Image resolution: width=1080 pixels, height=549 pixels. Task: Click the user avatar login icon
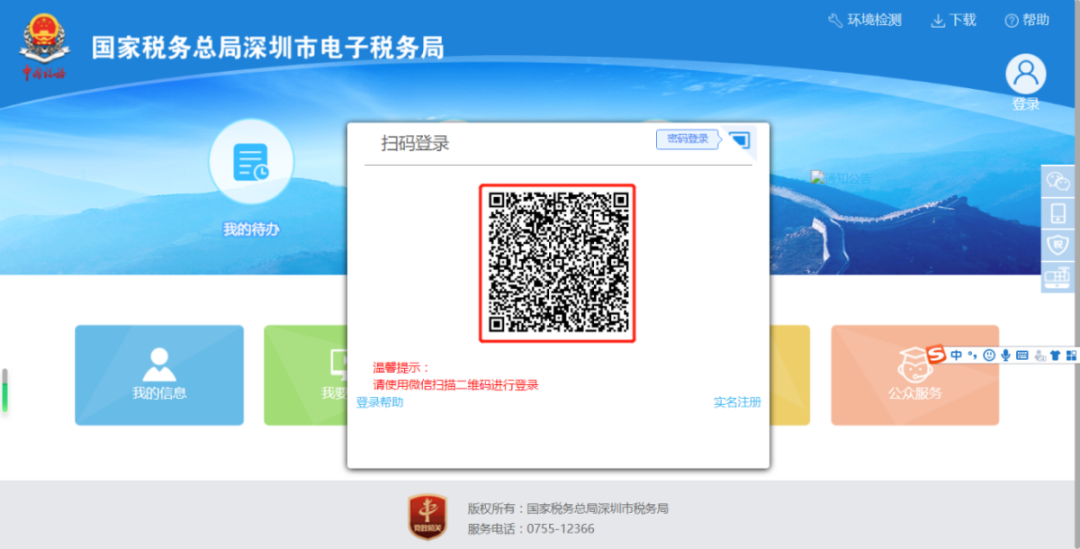1026,74
